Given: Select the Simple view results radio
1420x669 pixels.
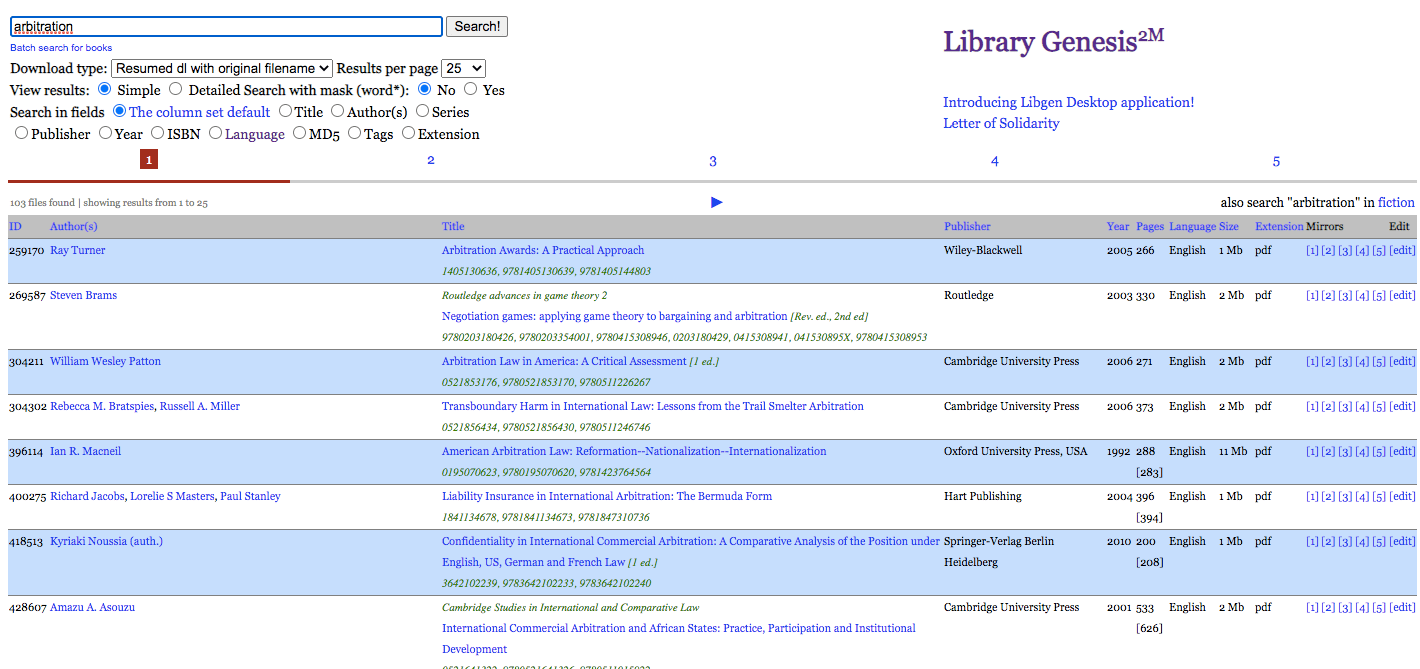Looking at the screenshot, I should pyautogui.click(x=106, y=89).
